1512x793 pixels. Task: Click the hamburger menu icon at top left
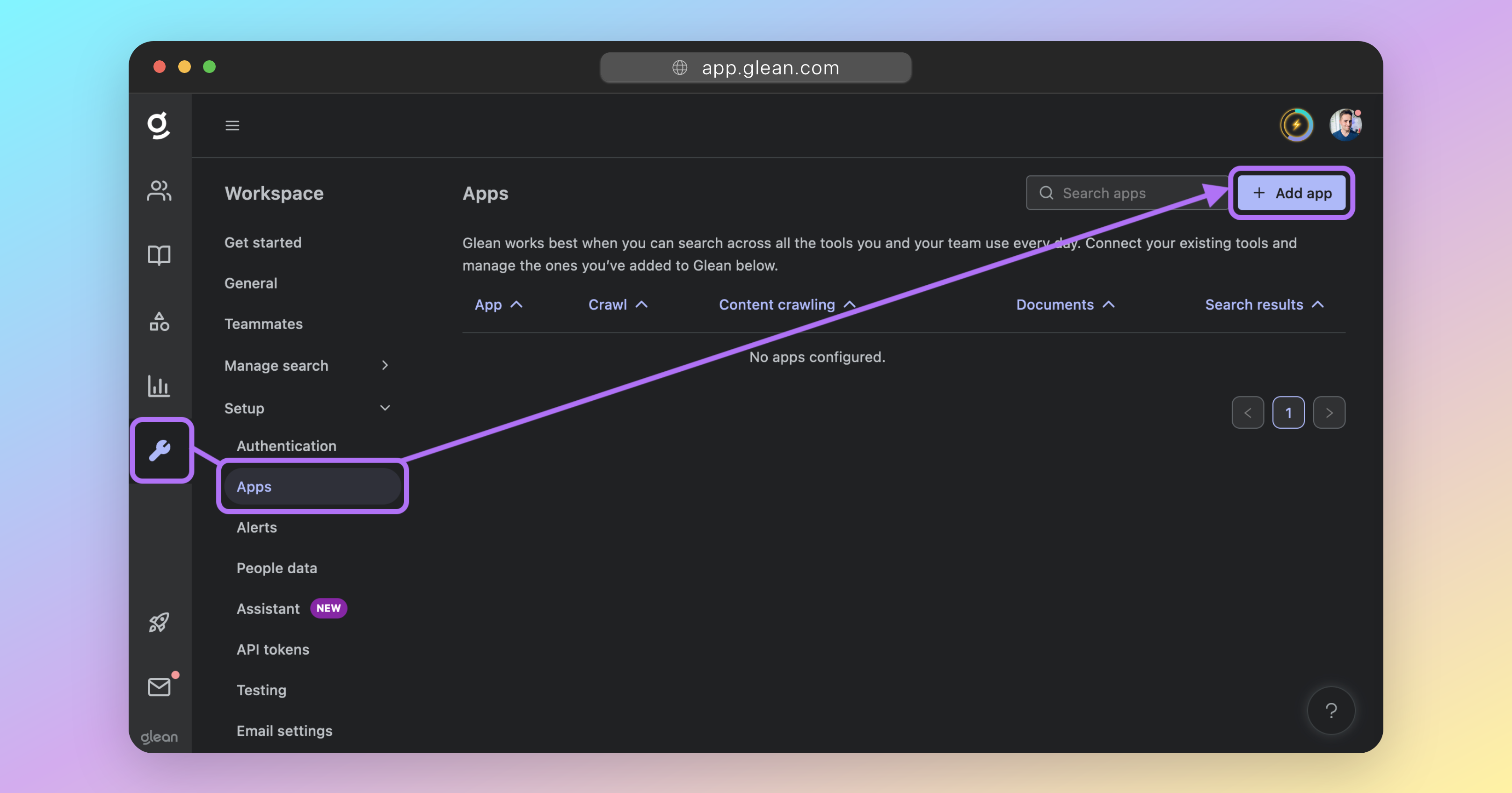point(233,125)
